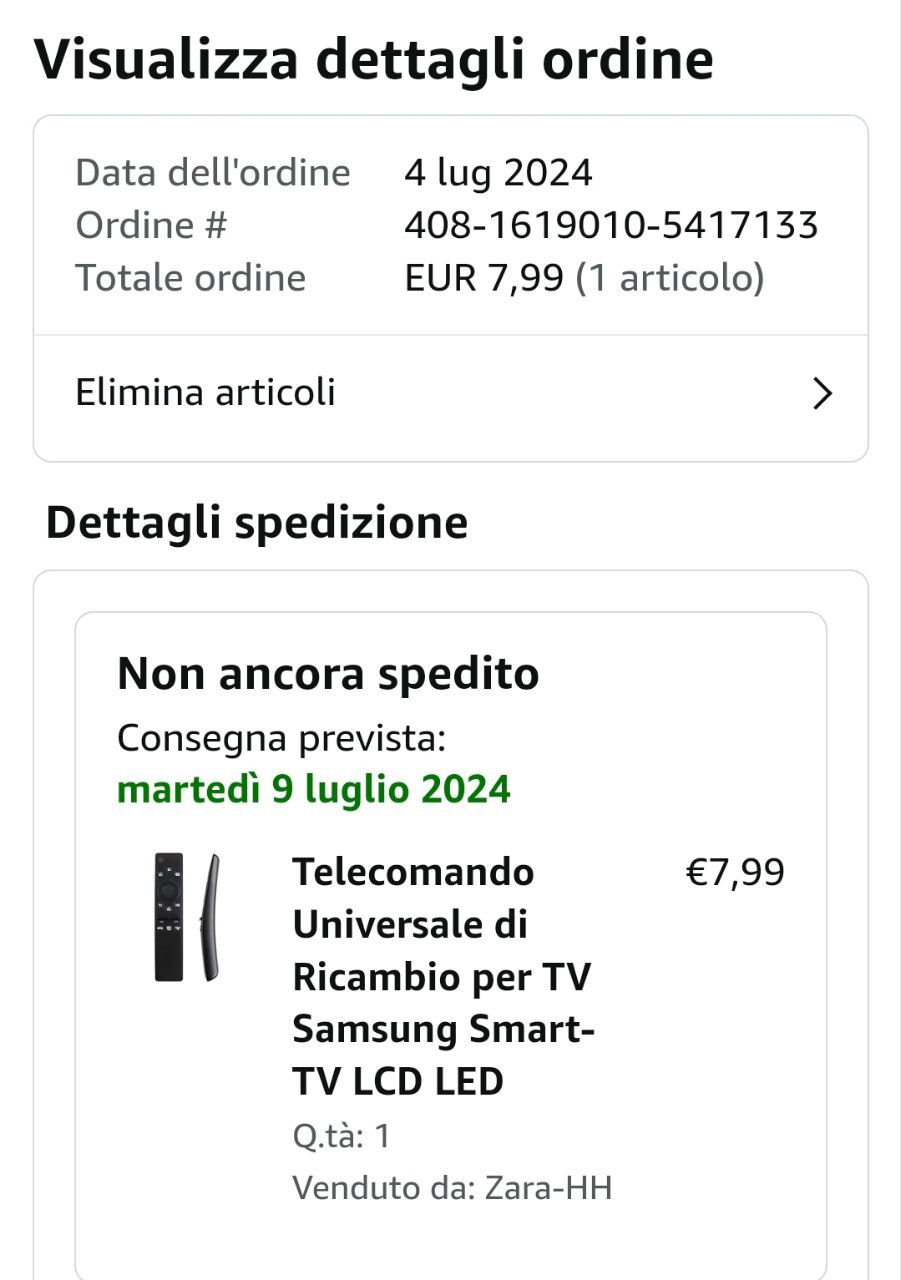Tap the Dettagli spedizione section heading

click(x=257, y=523)
